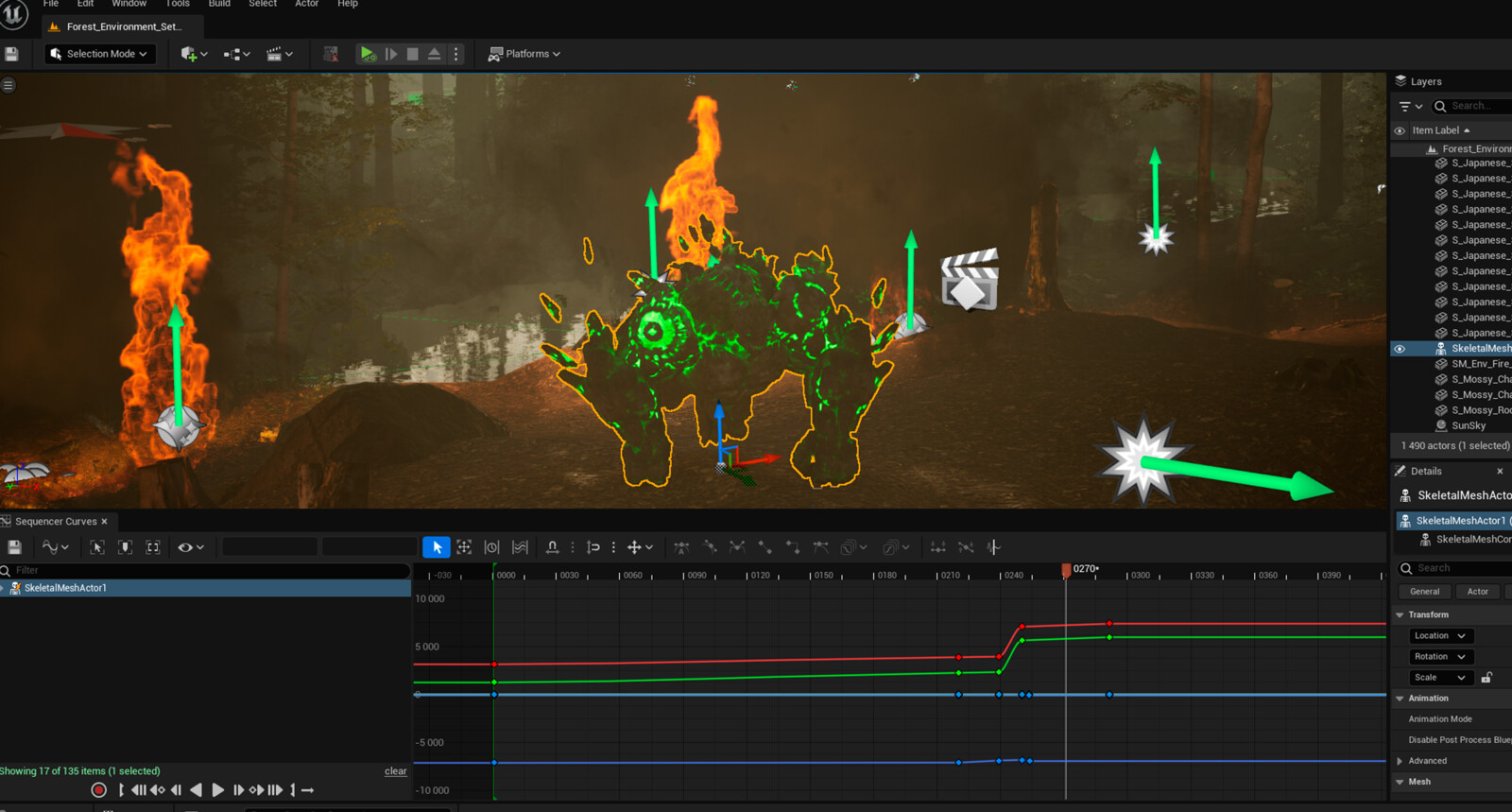Open the curve view mode dropdown

pos(56,547)
